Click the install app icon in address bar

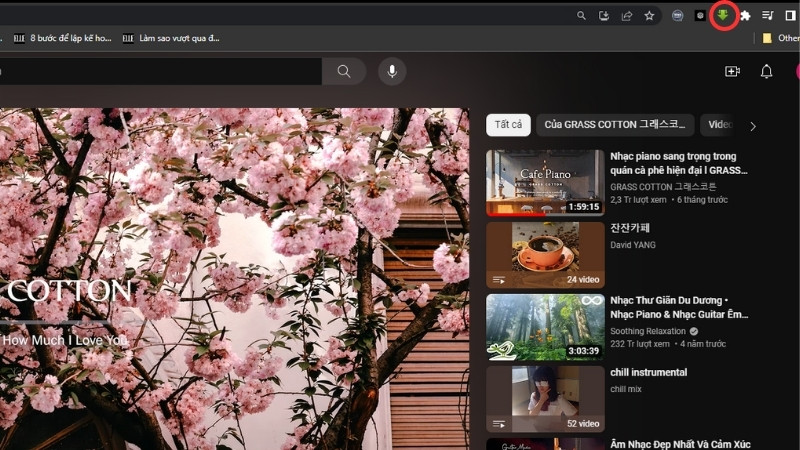[604, 15]
